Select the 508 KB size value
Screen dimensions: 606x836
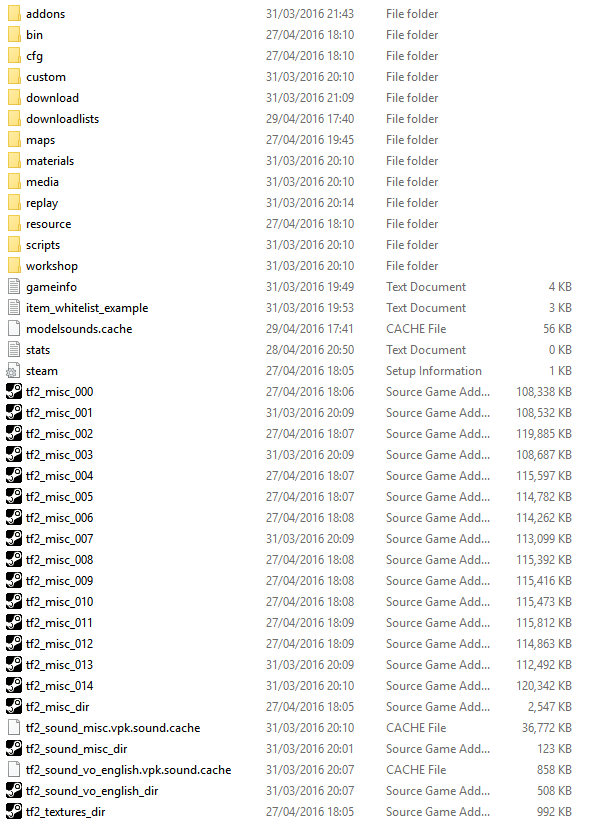coord(554,791)
